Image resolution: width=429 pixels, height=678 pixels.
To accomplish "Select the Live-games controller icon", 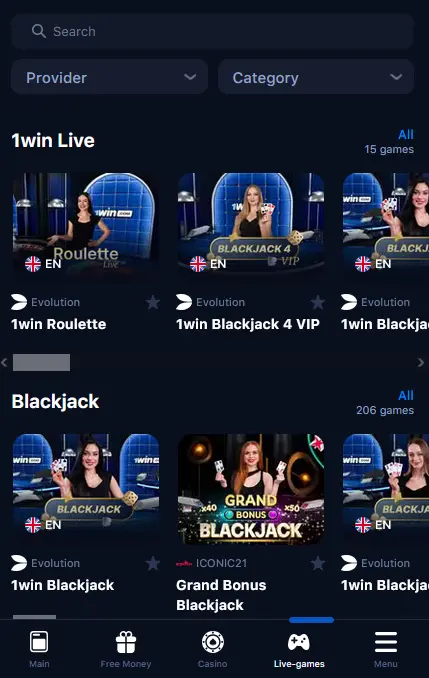I will point(299,642).
